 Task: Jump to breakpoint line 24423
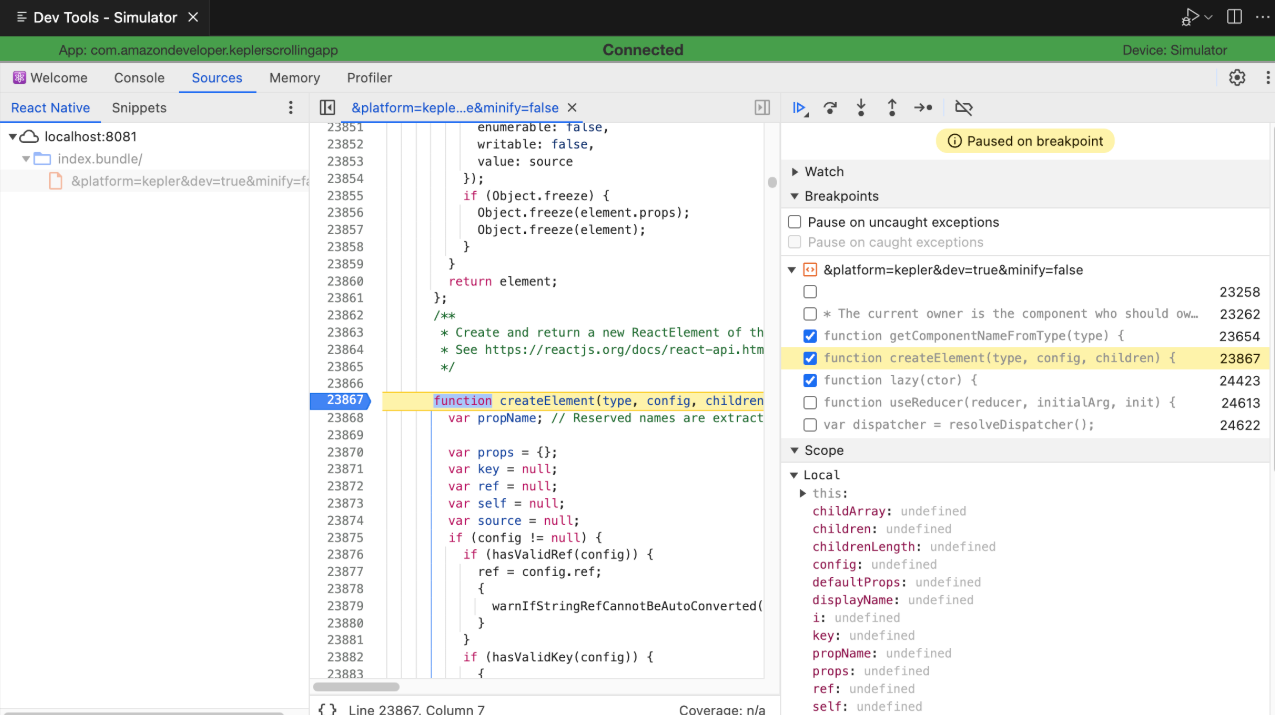(1240, 380)
